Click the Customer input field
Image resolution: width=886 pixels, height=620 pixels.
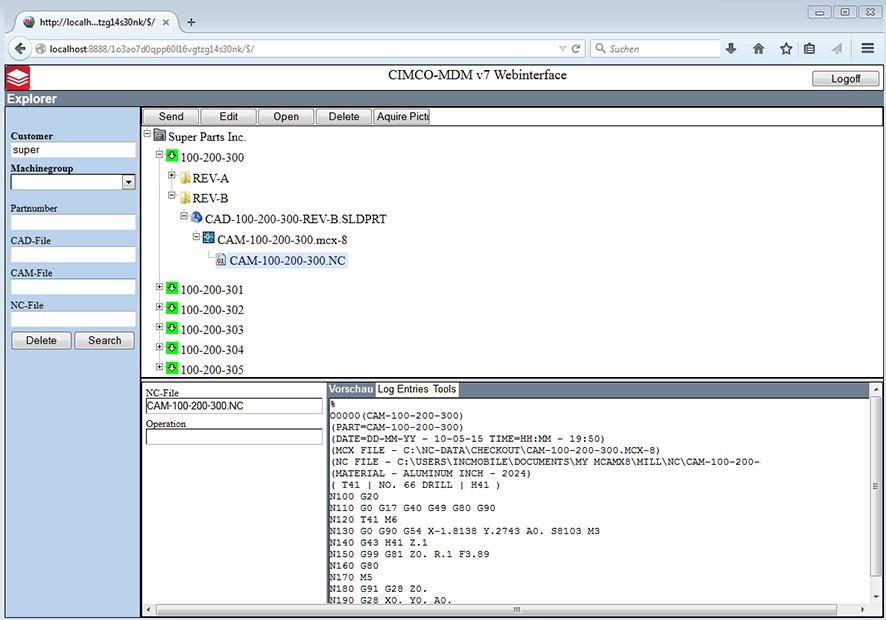tap(73, 150)
